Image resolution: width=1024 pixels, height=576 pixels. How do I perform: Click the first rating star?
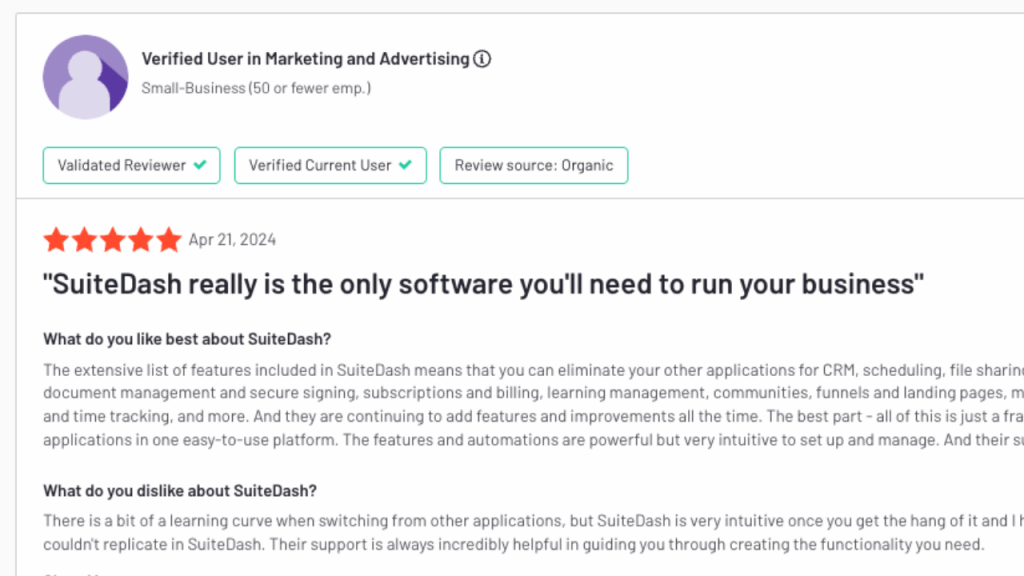click(x=56, y=240)
